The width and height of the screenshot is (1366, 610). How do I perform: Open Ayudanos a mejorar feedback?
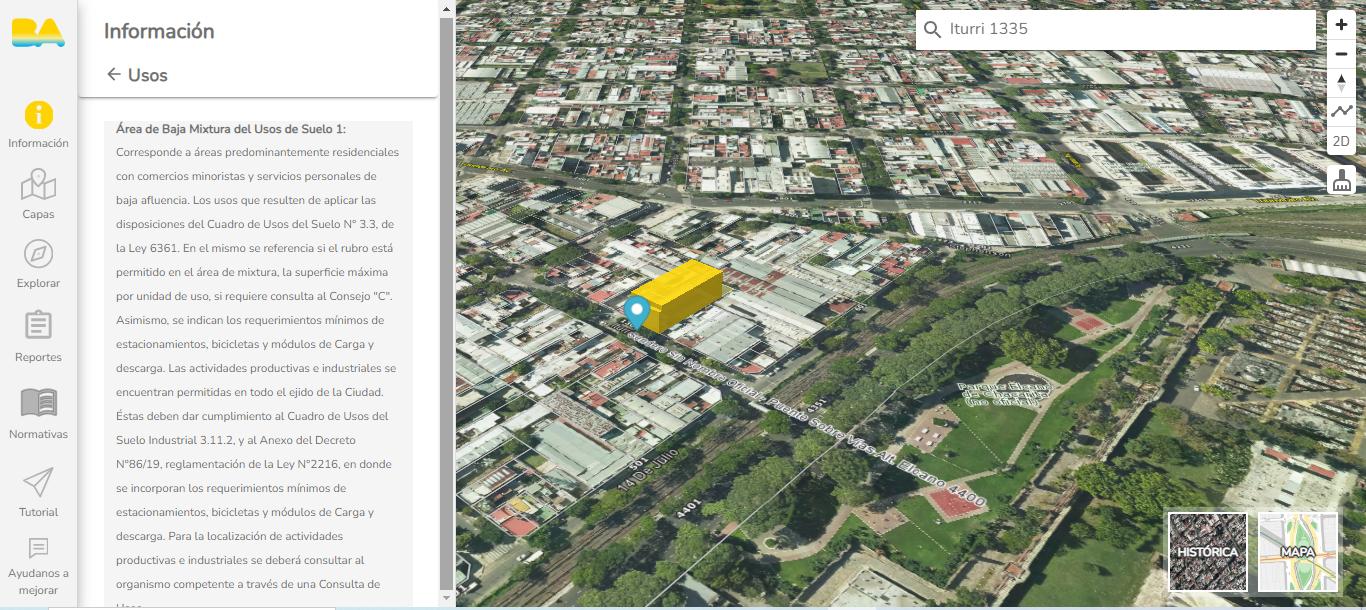point(38,567)
